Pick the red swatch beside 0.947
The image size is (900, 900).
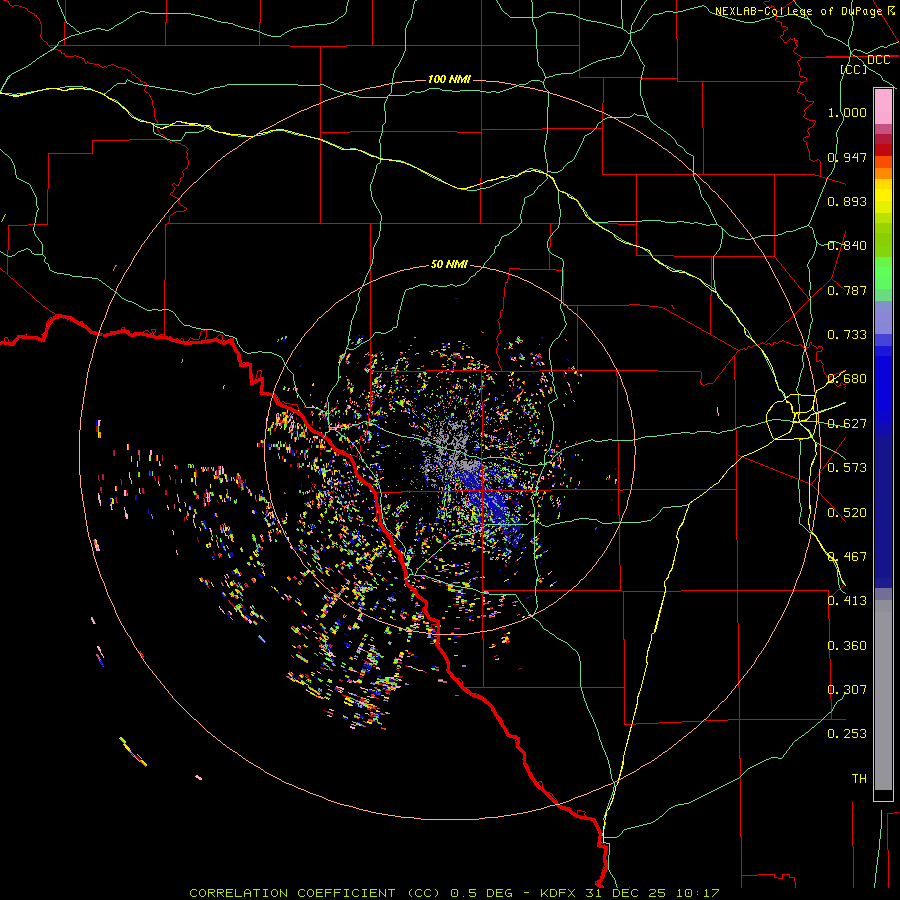pos(883,150)
